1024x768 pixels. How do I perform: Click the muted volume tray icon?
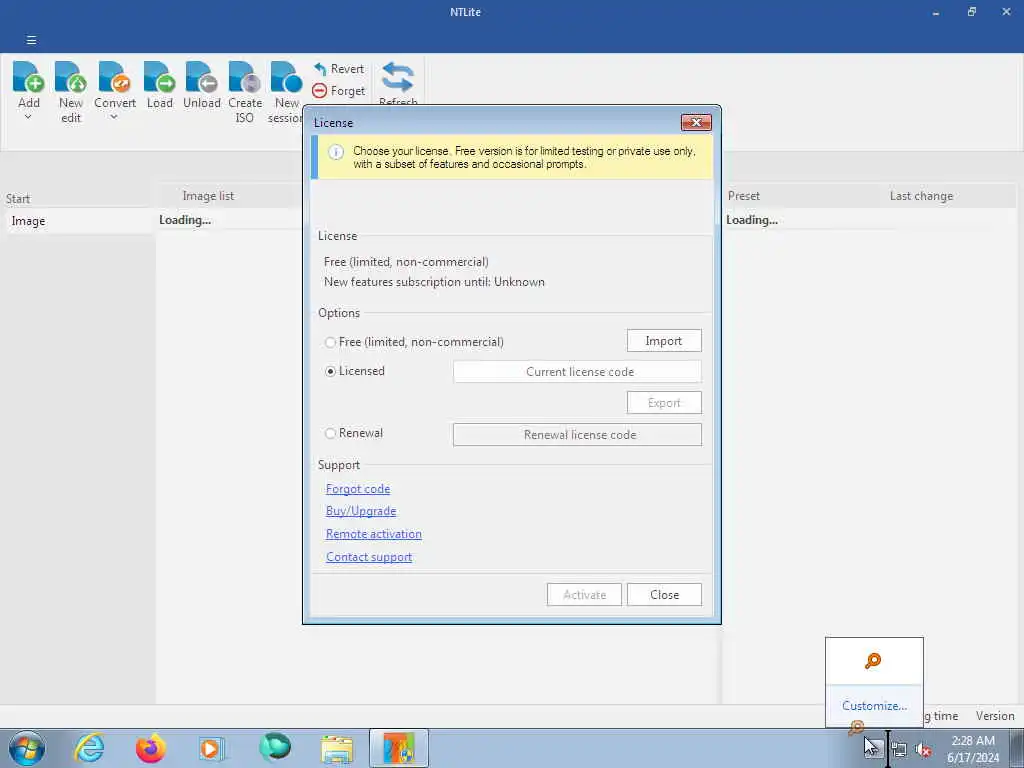point(923,750)
